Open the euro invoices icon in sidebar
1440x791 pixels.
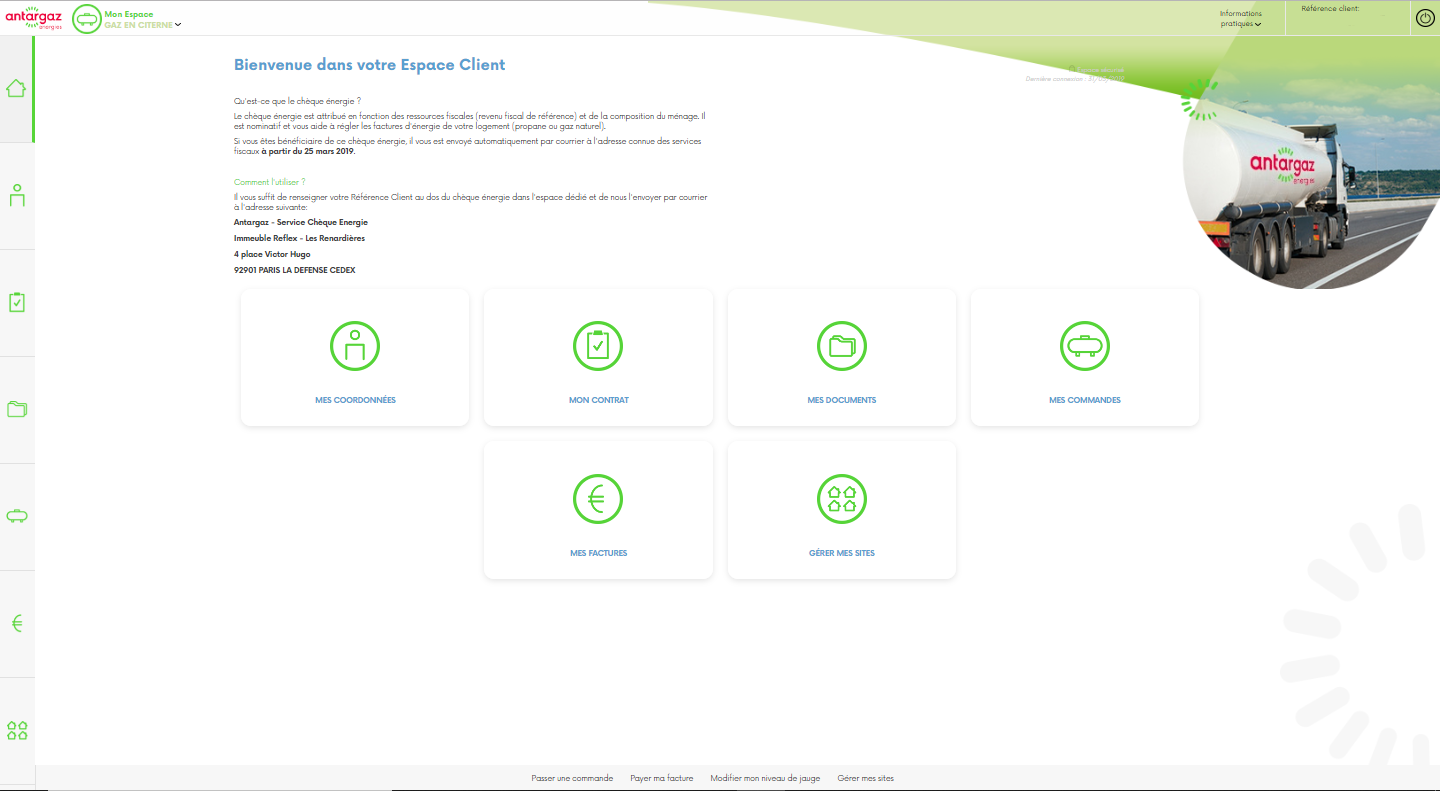click(16, 623)
